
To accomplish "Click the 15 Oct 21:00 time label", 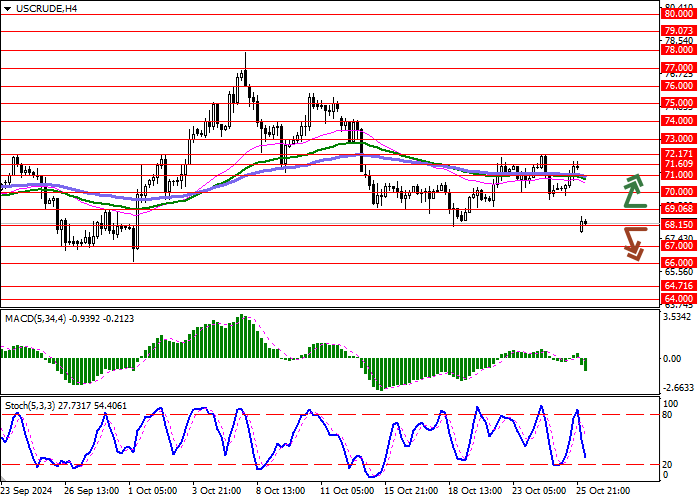I will click(x=412, y=491).
